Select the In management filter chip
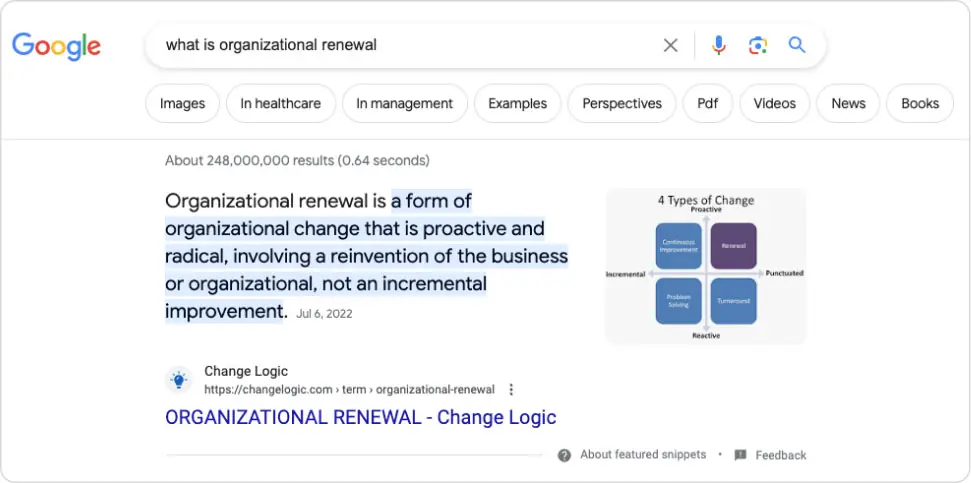The image size is (971, 483). (404, 103)
